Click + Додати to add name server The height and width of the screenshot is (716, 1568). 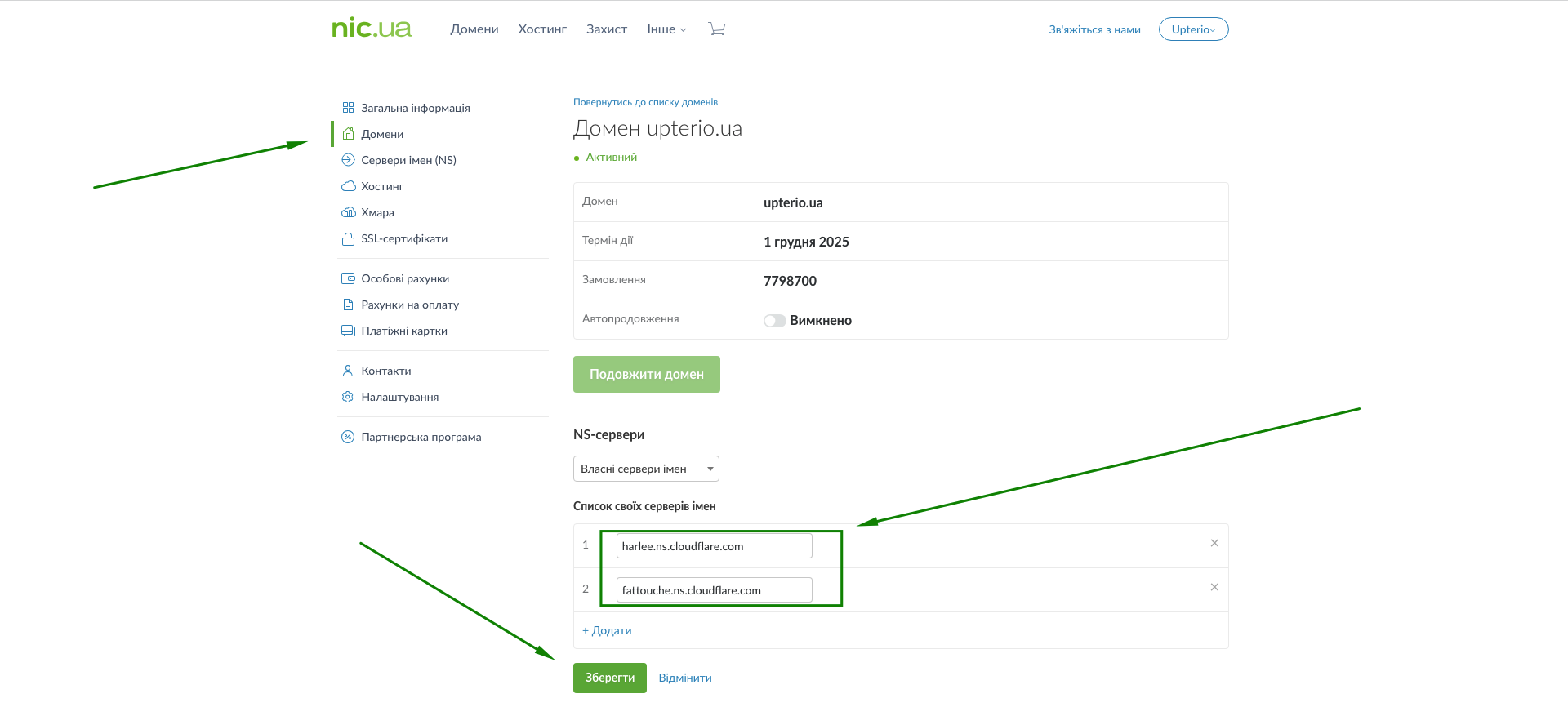(607, 630)
